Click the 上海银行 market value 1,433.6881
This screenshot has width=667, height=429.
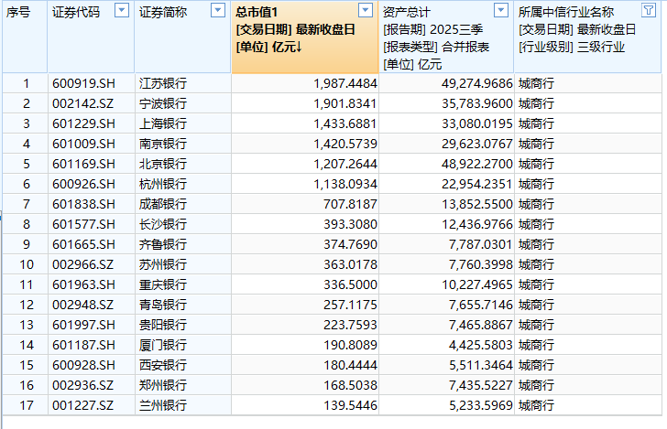click(337, 123)
